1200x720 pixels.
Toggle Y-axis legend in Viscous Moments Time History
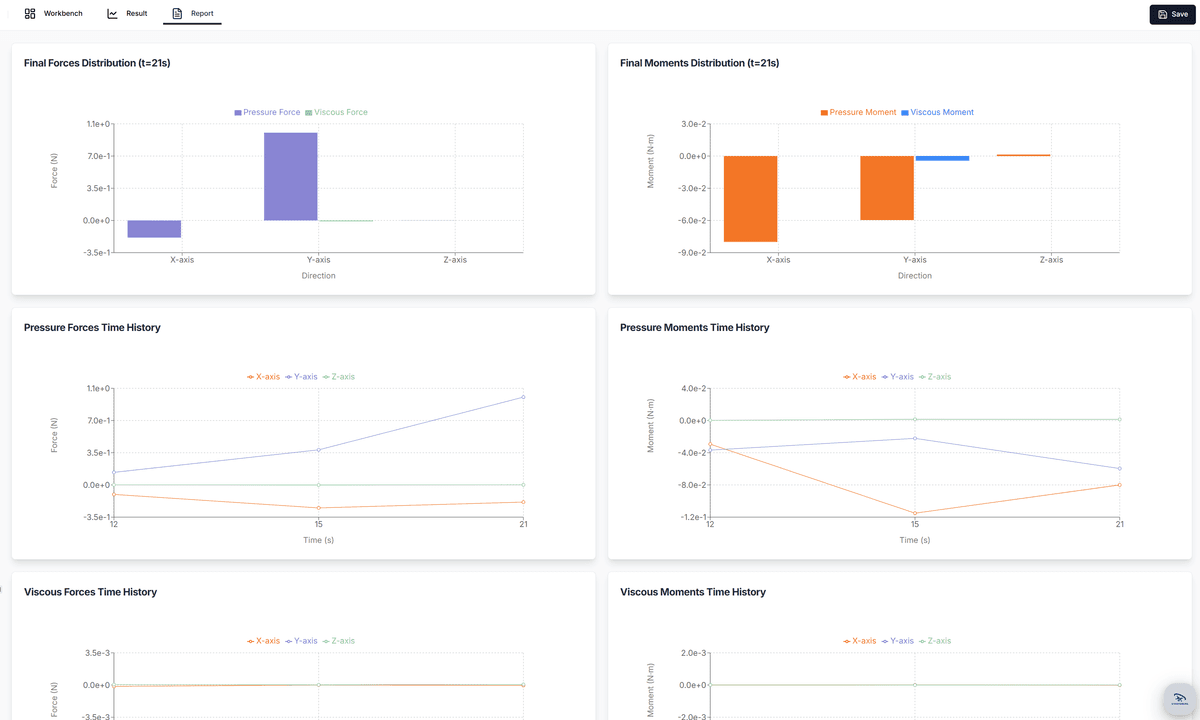coord(897,641)
